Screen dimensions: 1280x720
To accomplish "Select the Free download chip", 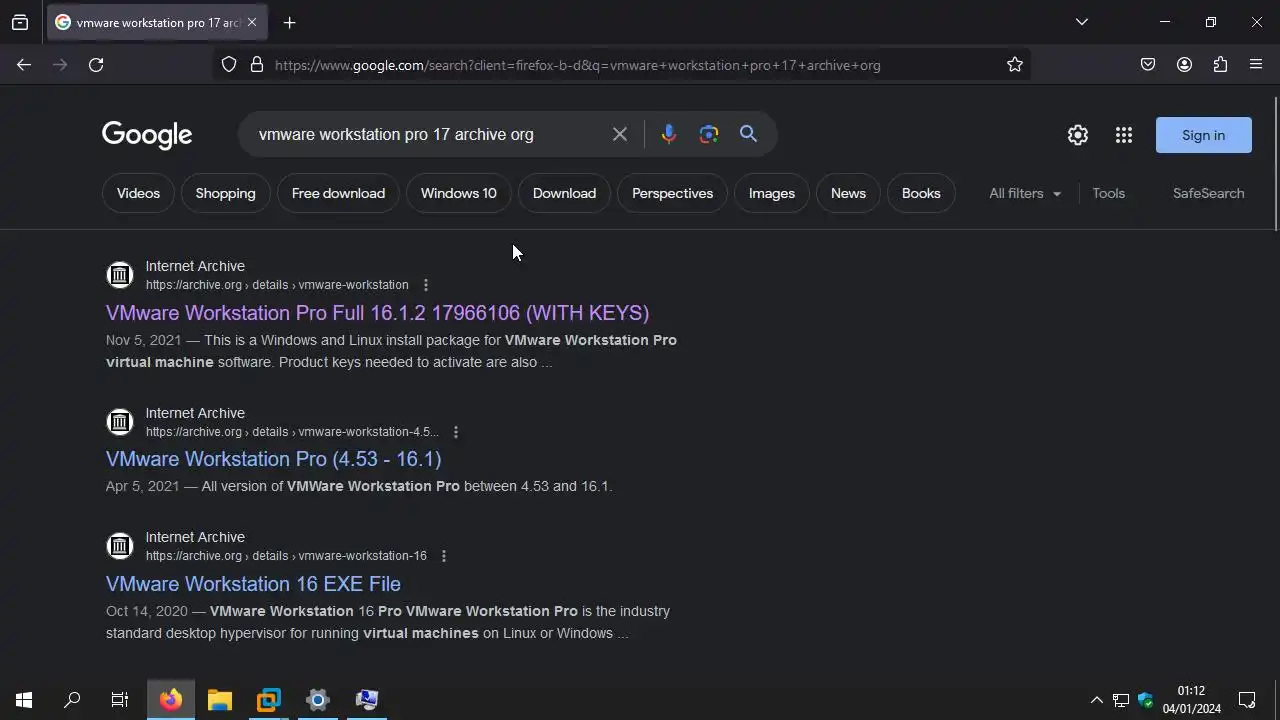I will pyautogui.click(x=338, y=193).
